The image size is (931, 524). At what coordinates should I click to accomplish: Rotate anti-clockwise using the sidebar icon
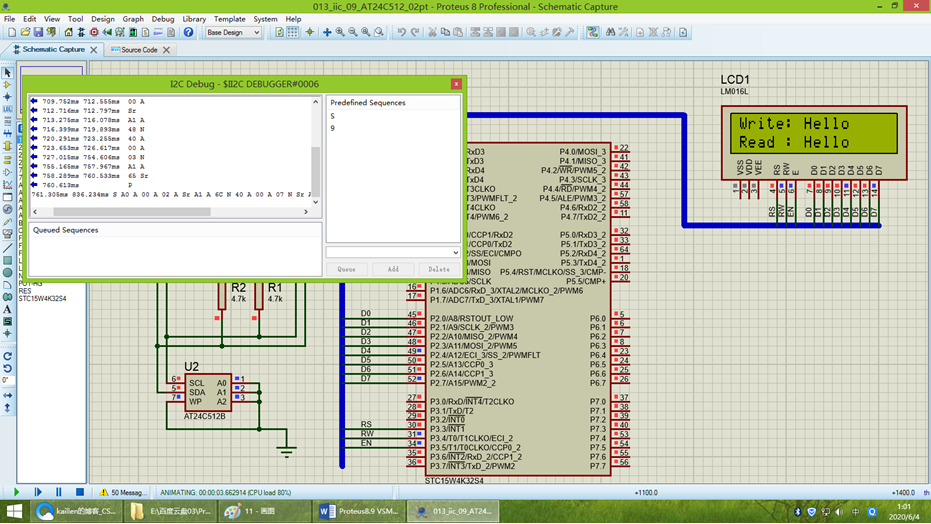pos(7,369)
